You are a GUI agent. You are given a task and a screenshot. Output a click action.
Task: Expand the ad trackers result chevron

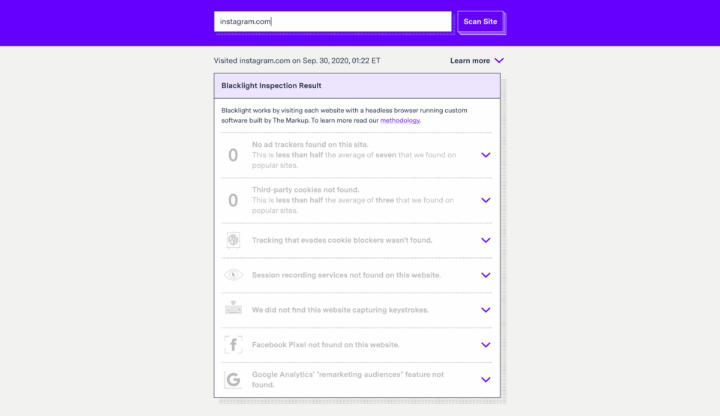click(x=485, y=155)
